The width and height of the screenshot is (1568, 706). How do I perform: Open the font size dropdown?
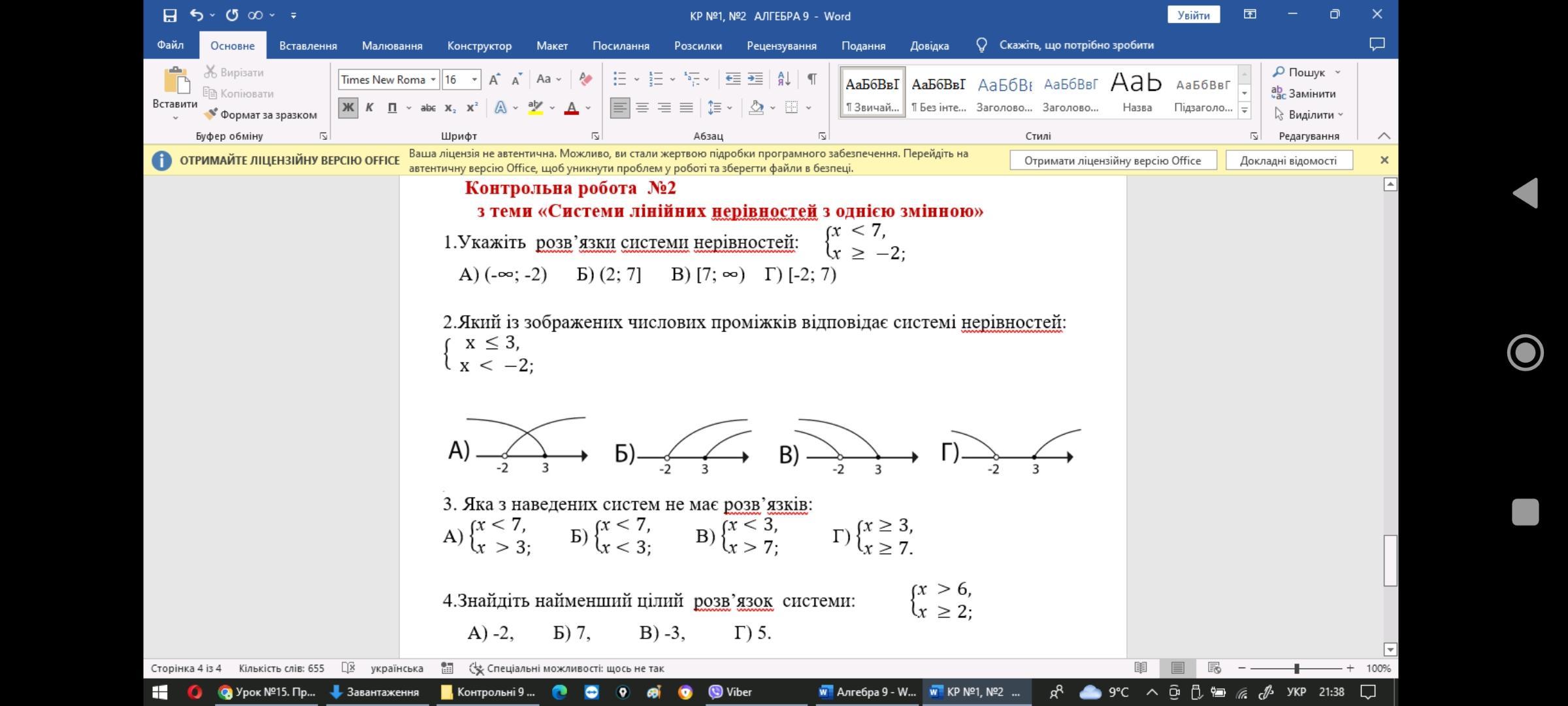474,80
